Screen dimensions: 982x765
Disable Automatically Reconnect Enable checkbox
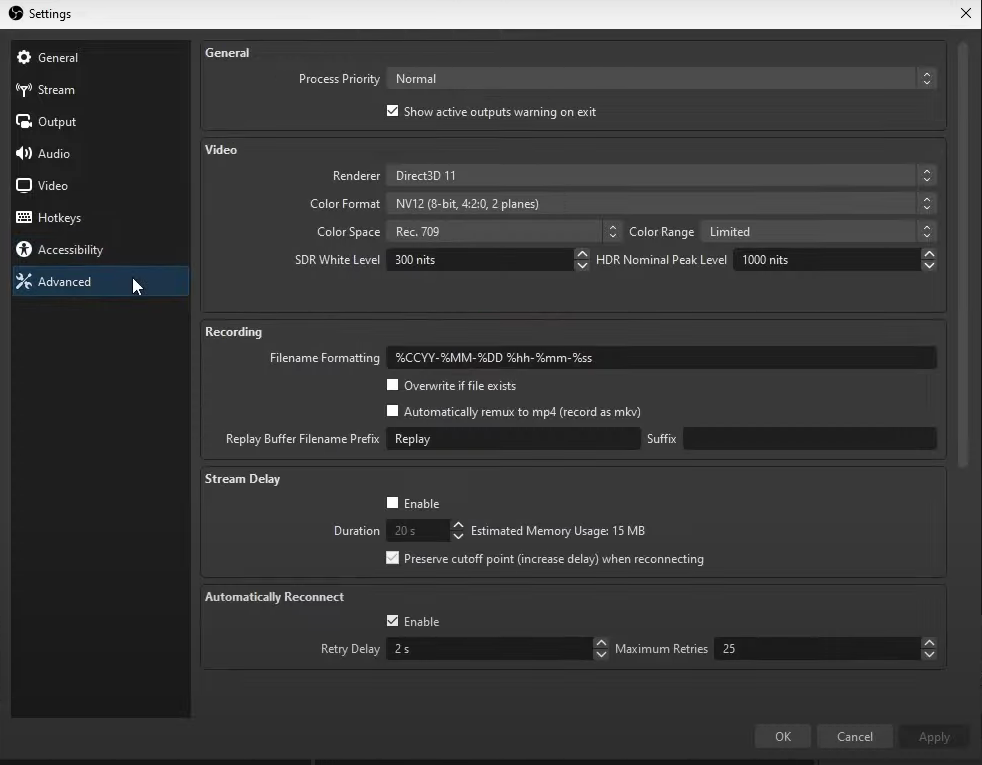tap(393, 621)
